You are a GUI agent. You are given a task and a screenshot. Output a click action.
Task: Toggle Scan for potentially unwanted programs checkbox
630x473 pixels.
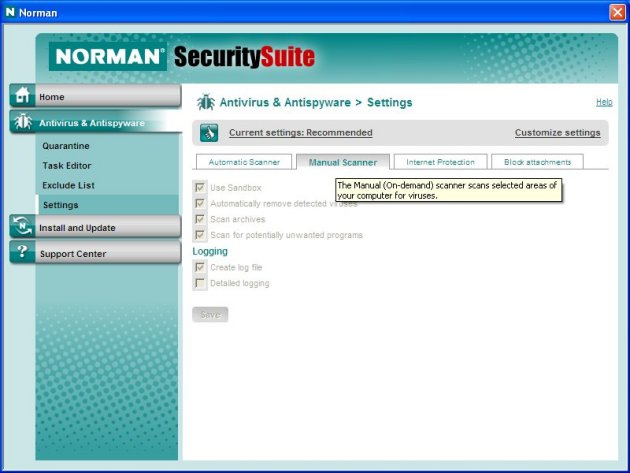pos(200,235)
